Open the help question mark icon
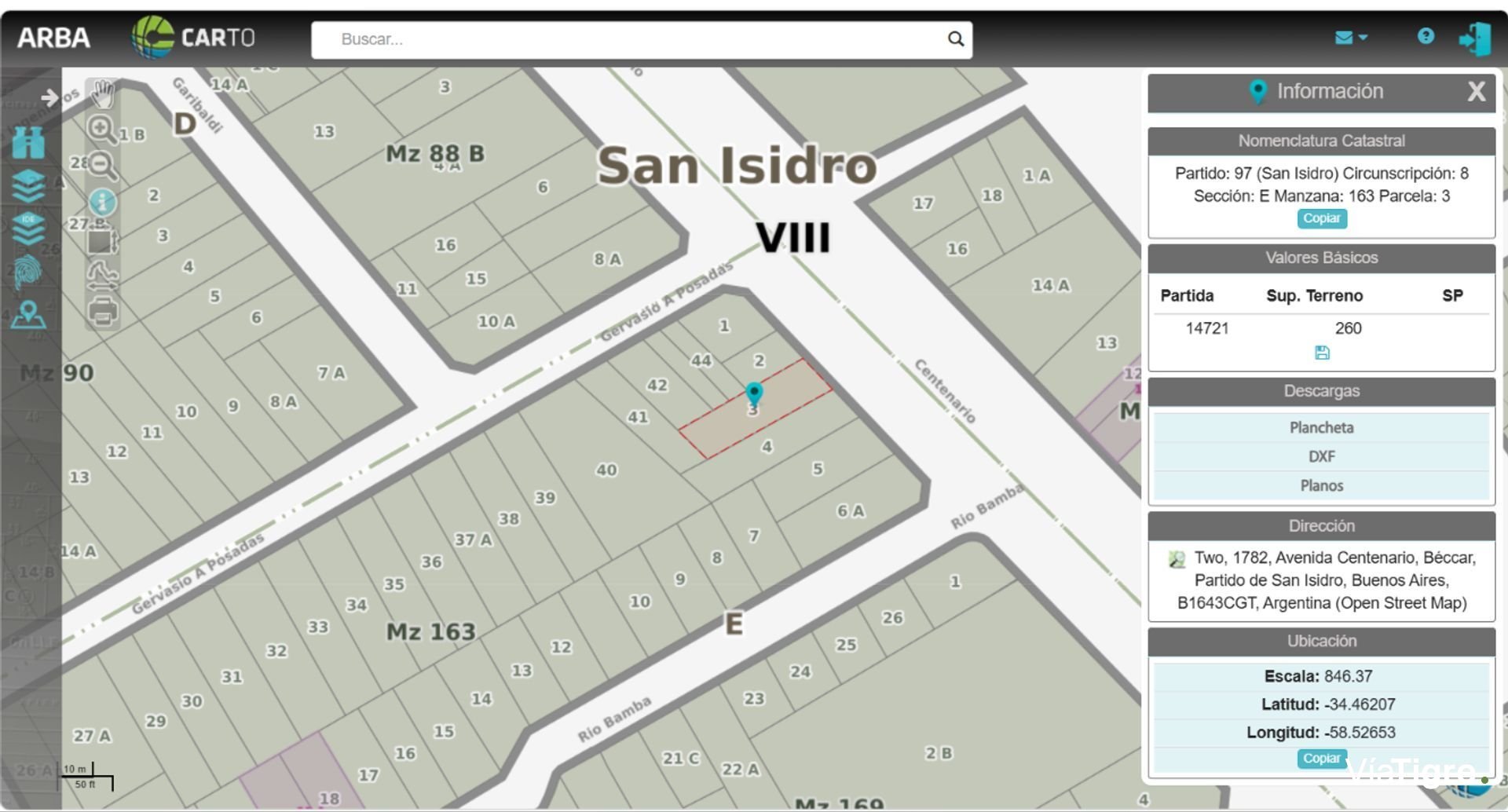Viewport: 1508px width, 812px height. (x=1426, y=36)
